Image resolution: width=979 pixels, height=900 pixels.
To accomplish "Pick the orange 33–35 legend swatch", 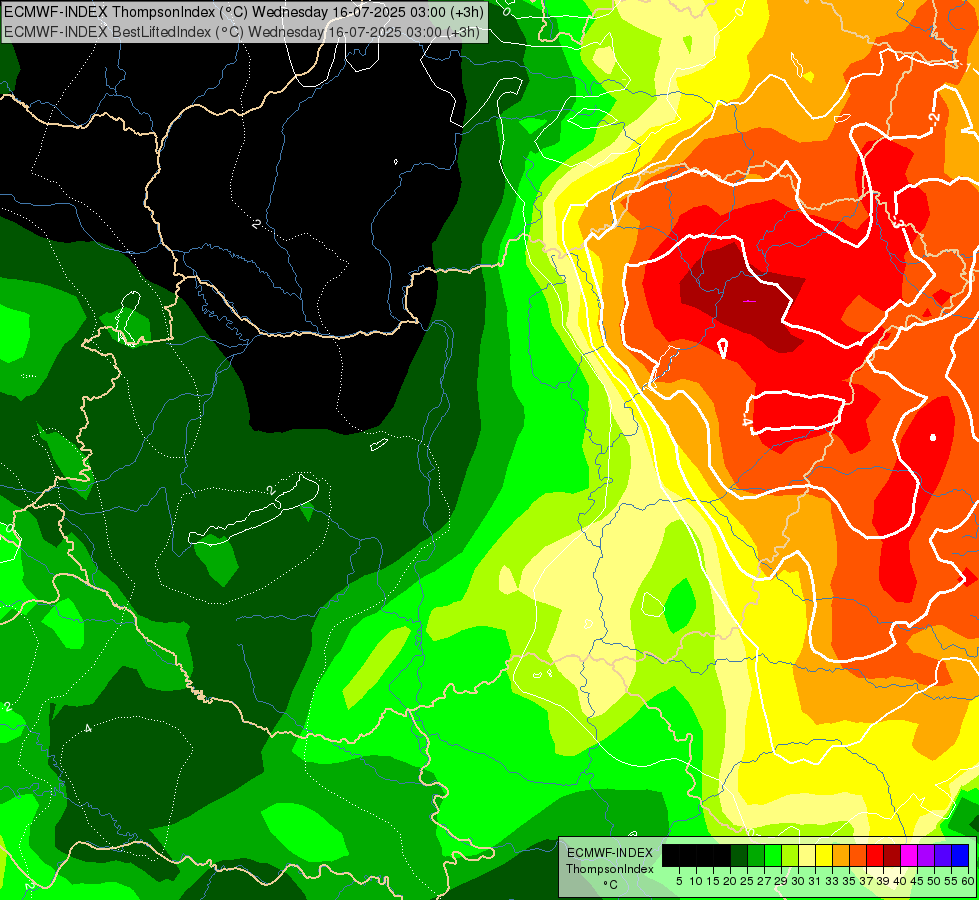I will (x=842, y=855).
